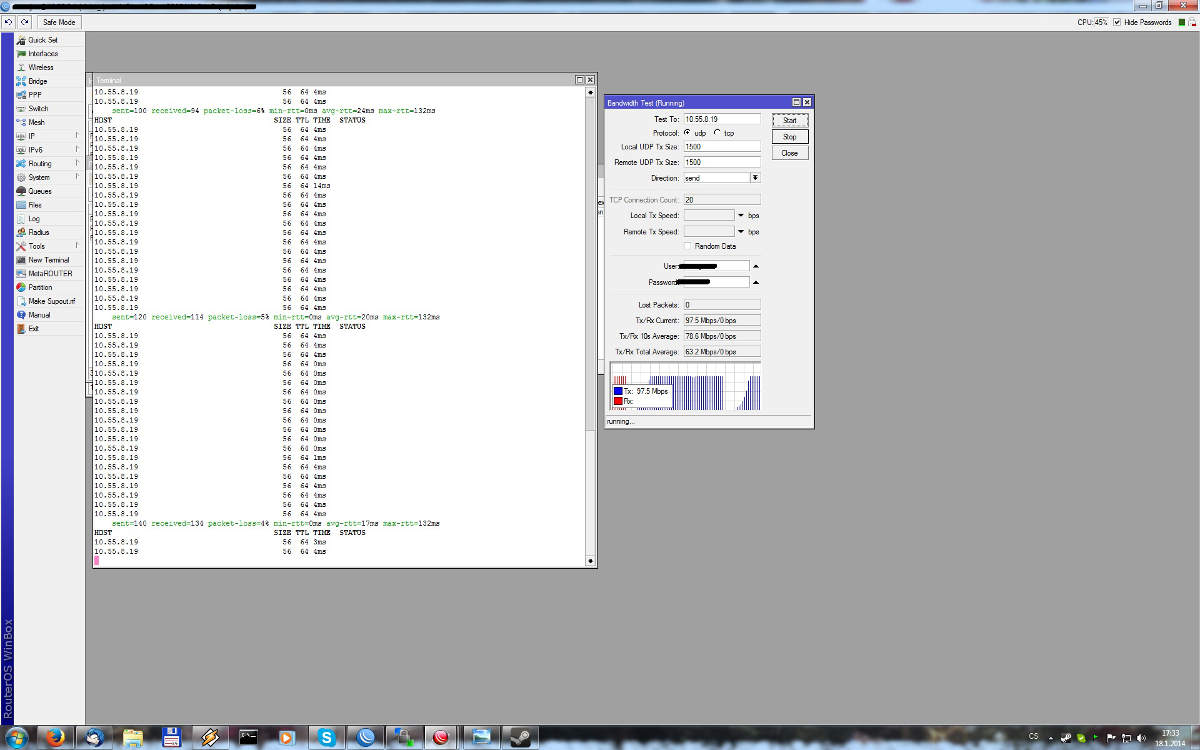1200x750 pixels.
Task: Open the Direction dropdown
Action: (755, 178)
